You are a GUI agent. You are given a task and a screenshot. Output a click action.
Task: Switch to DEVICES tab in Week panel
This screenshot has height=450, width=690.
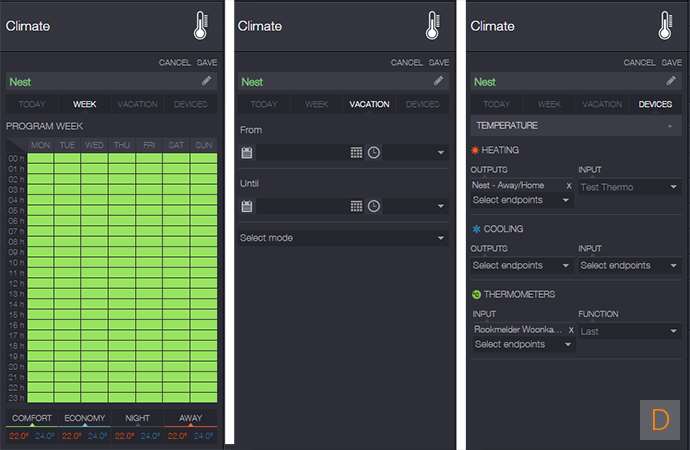pyautogui.click(x=191, y=104)
